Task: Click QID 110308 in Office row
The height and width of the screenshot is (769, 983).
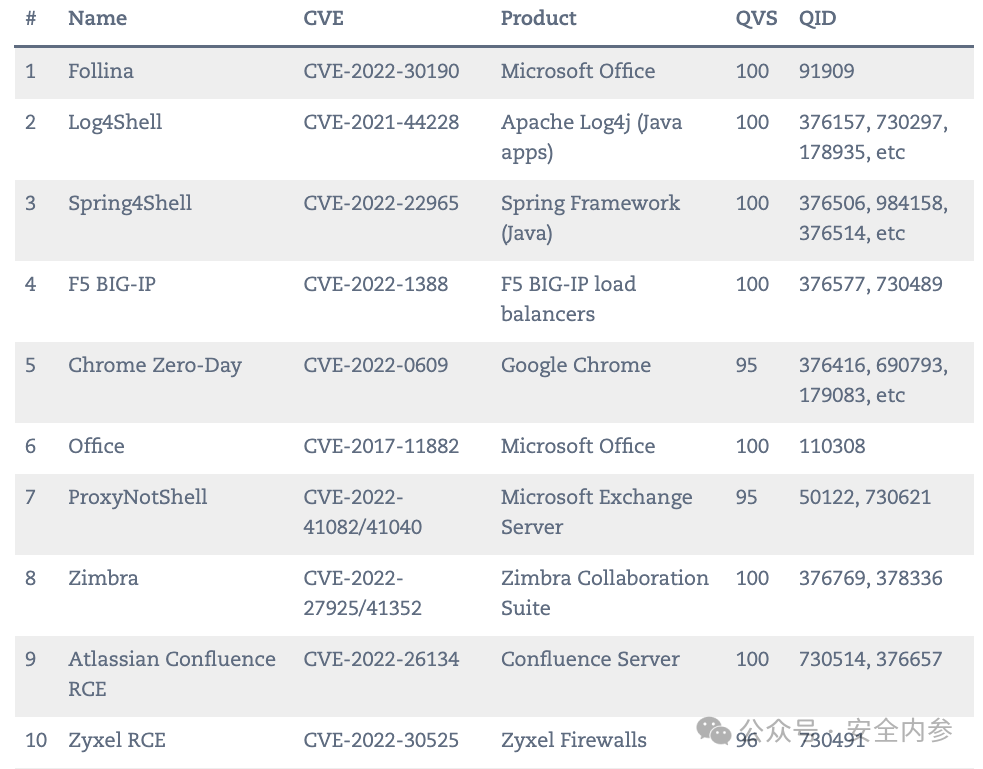Action: pyautogui.click(x=832, y=446)
